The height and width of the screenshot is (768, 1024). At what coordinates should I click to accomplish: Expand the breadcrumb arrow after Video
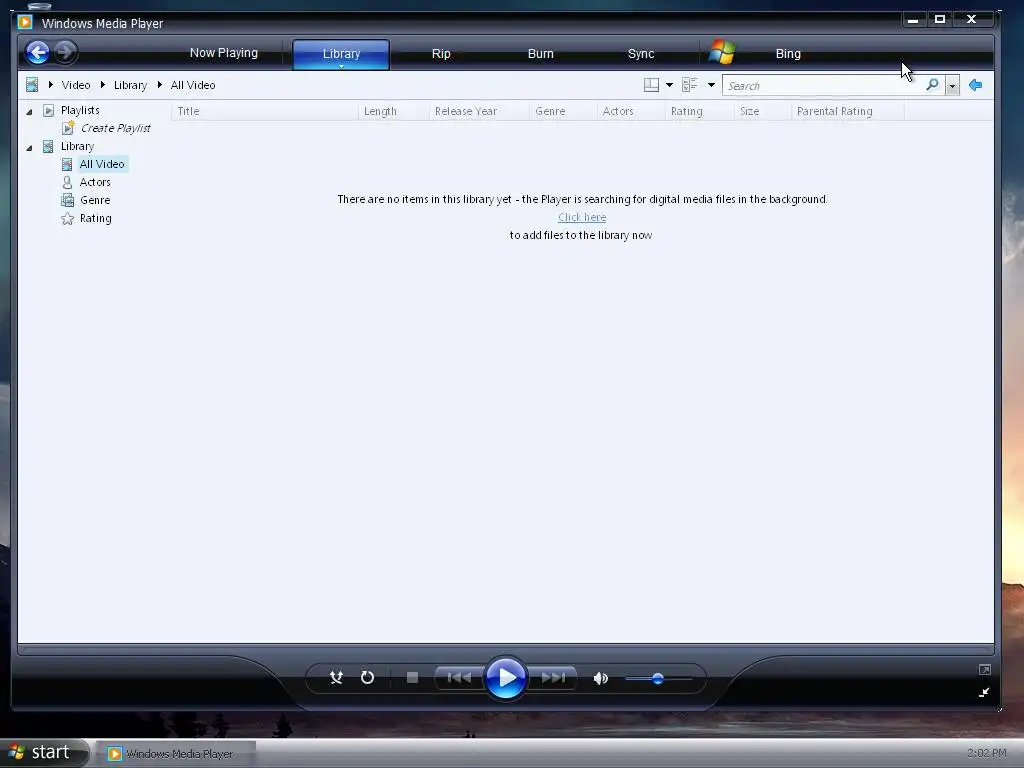coord(103,85)
